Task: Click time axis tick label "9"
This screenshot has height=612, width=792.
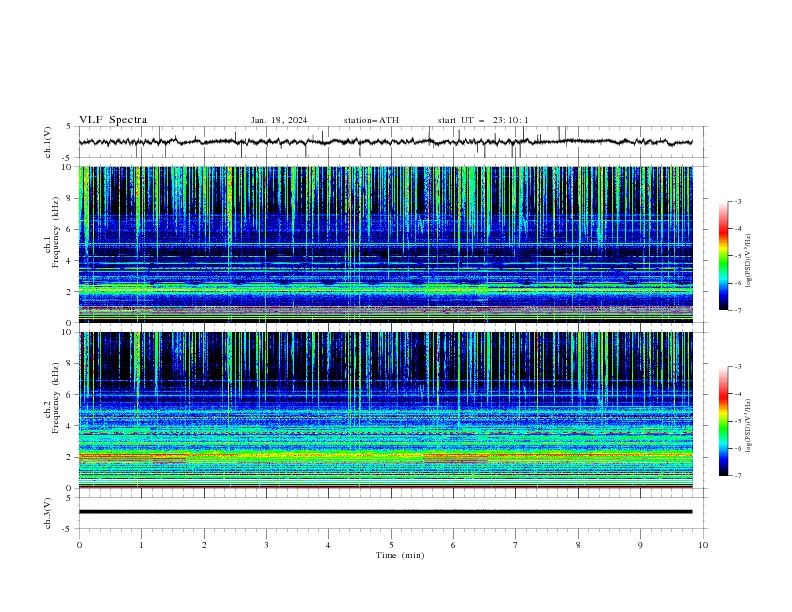Action: (640, 545)
